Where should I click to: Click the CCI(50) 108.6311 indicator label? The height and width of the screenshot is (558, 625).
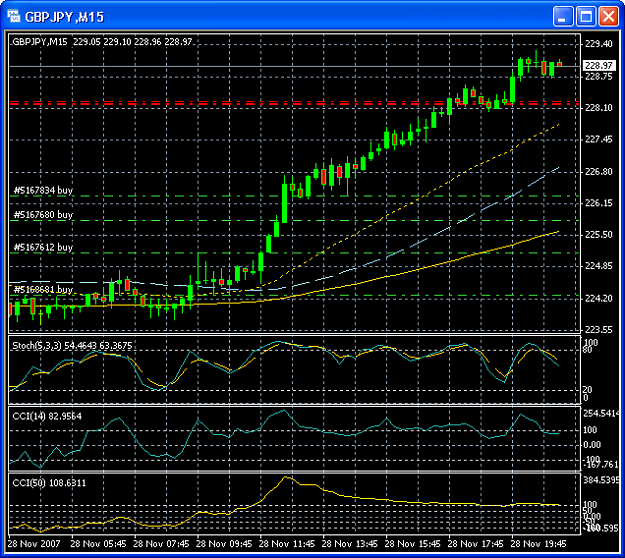click(49, 483)
